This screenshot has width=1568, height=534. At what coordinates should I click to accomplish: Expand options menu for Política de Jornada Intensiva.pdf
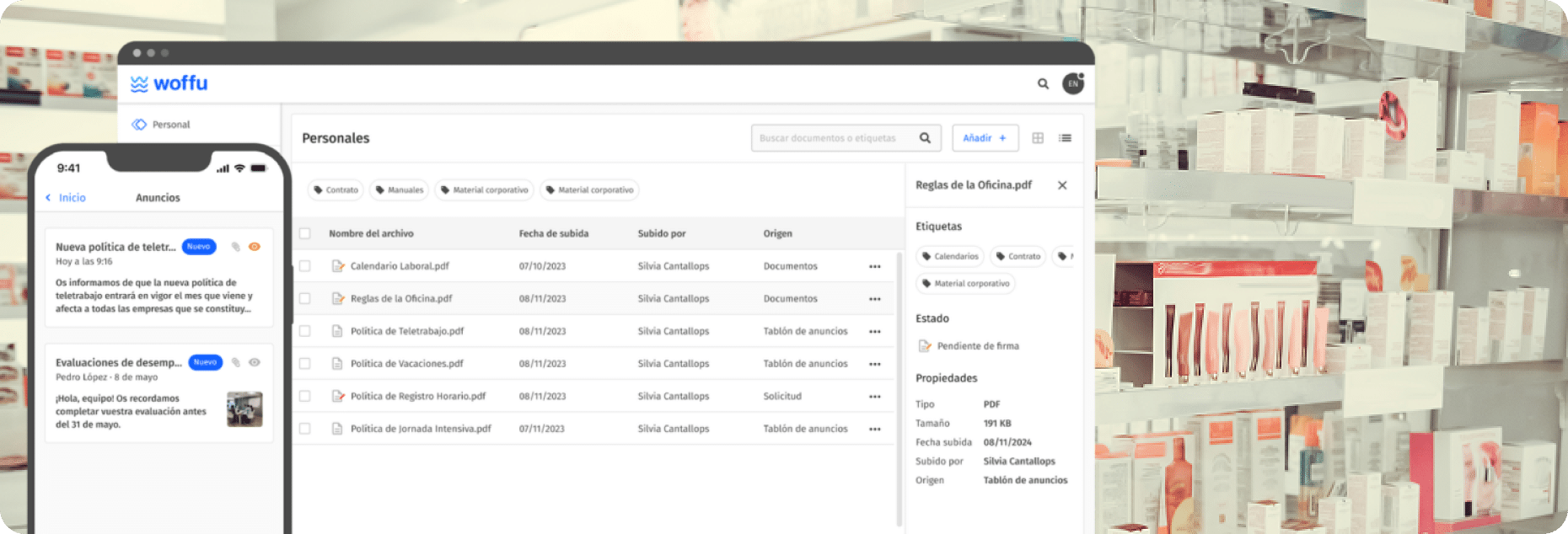pos(874,429)
